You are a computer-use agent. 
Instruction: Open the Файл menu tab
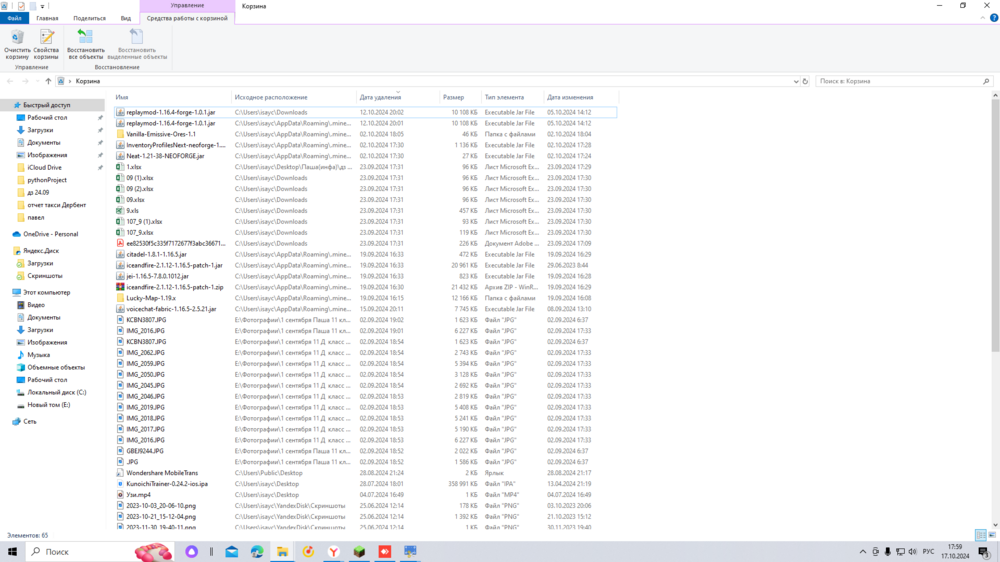pos(15,18)
